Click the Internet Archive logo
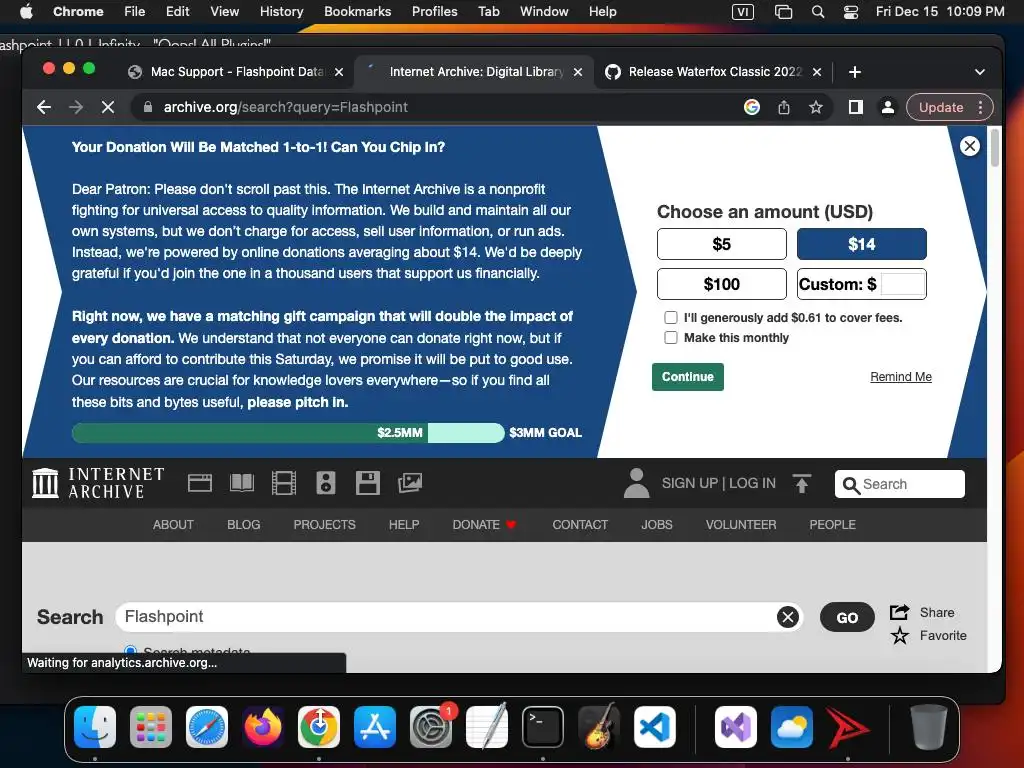 click(98, 483)
